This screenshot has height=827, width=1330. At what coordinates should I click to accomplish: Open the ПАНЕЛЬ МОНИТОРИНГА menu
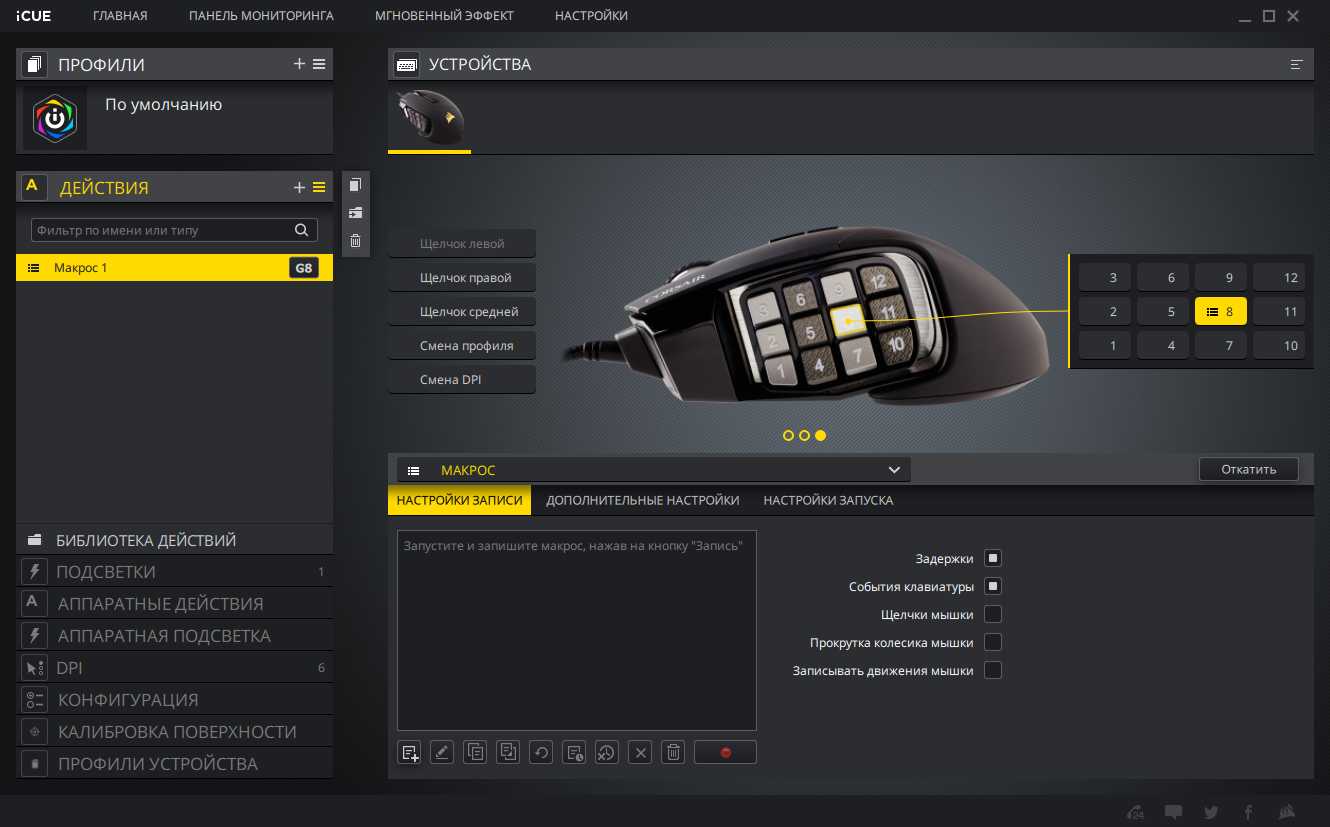point(261,16)
